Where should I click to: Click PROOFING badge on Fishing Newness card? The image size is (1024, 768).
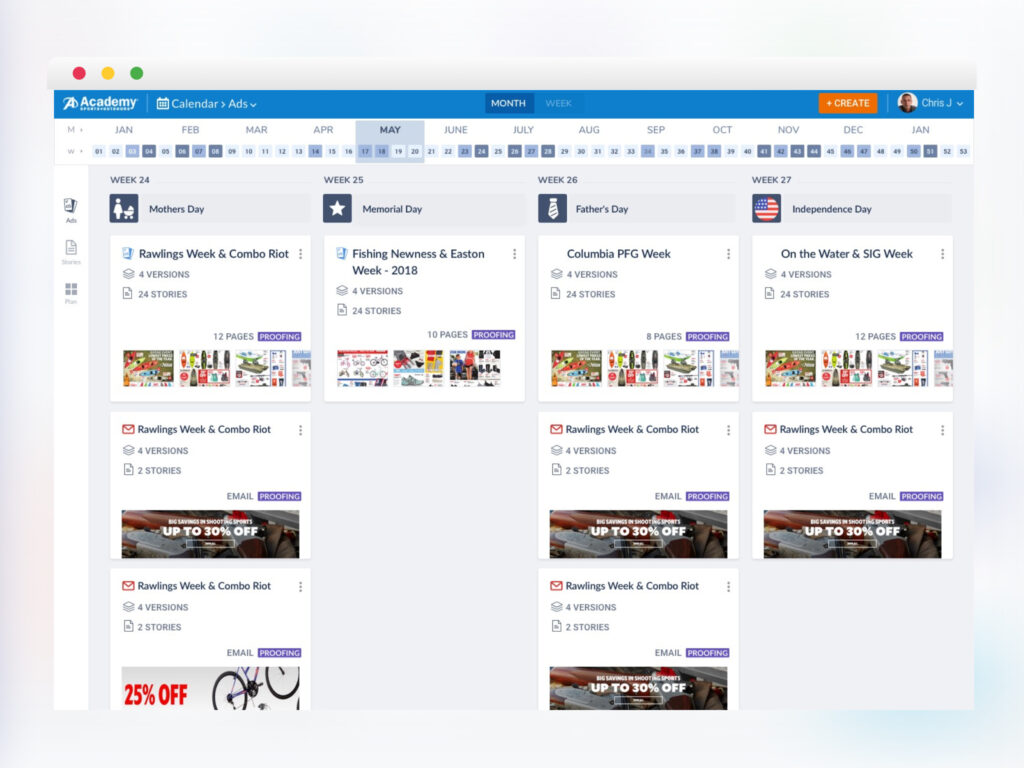pos(494,334)
